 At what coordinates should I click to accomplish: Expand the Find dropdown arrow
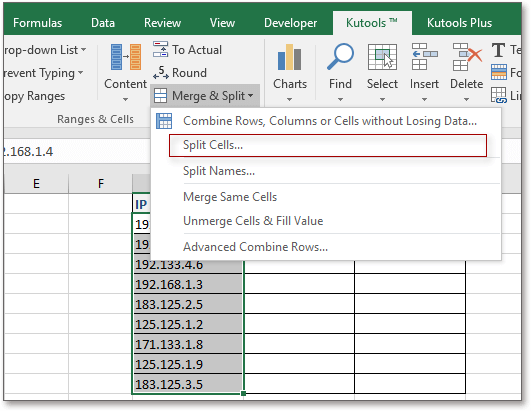(340, 100)
